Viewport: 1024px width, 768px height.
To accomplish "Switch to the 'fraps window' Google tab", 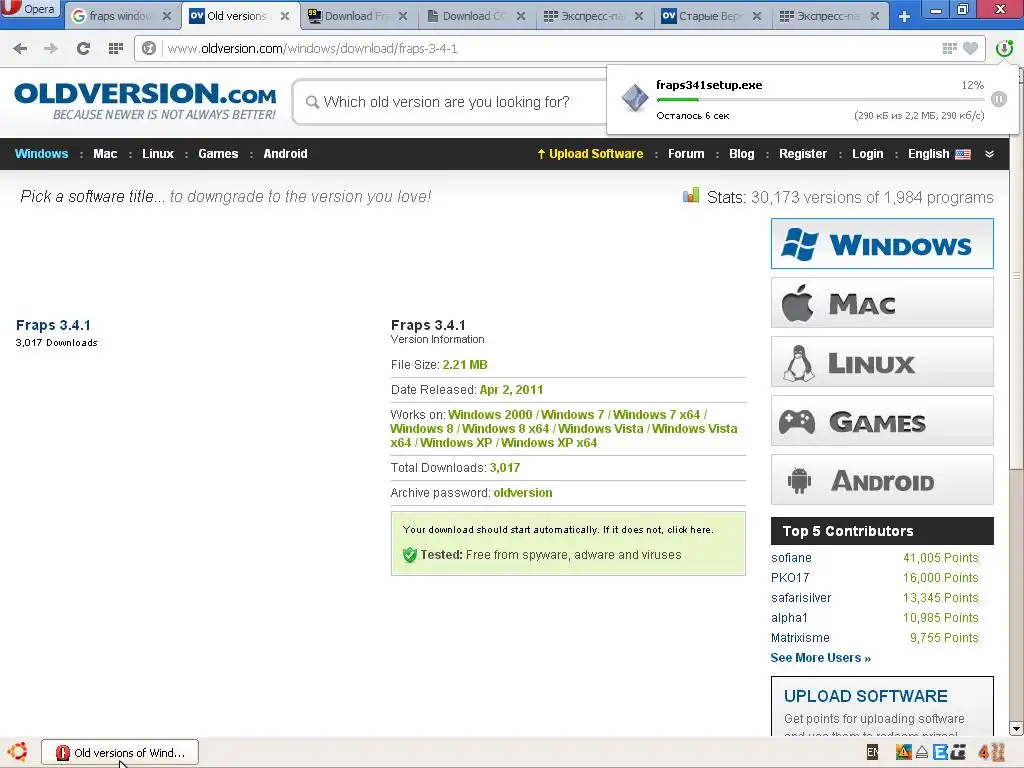I will 121,16.
